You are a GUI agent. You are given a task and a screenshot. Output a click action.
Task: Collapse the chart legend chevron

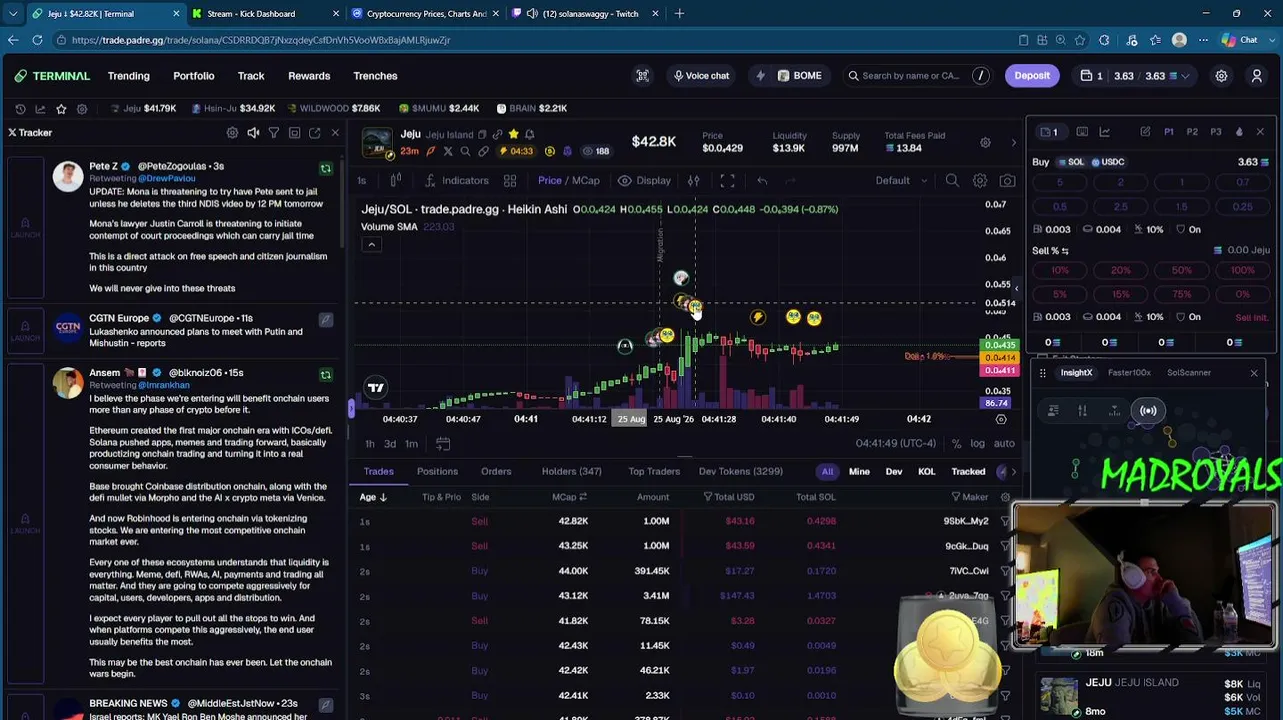(x=371, y=245)
